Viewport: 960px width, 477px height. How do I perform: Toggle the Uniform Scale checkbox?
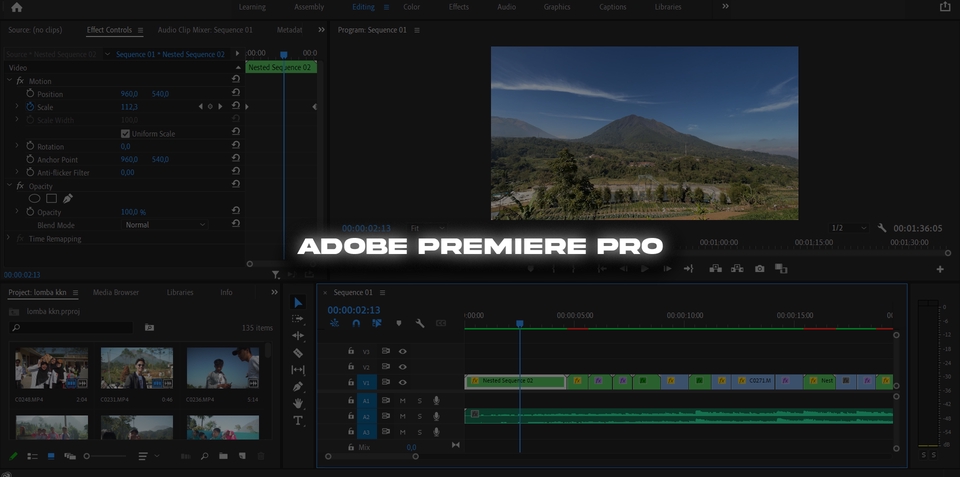coord(125,133)
